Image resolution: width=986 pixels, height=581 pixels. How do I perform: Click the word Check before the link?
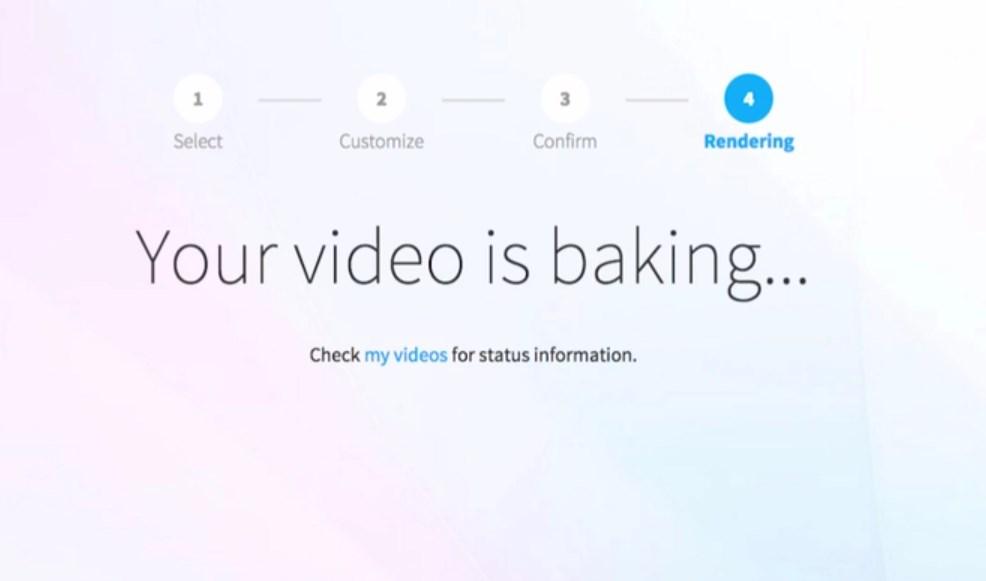point(335,355)
